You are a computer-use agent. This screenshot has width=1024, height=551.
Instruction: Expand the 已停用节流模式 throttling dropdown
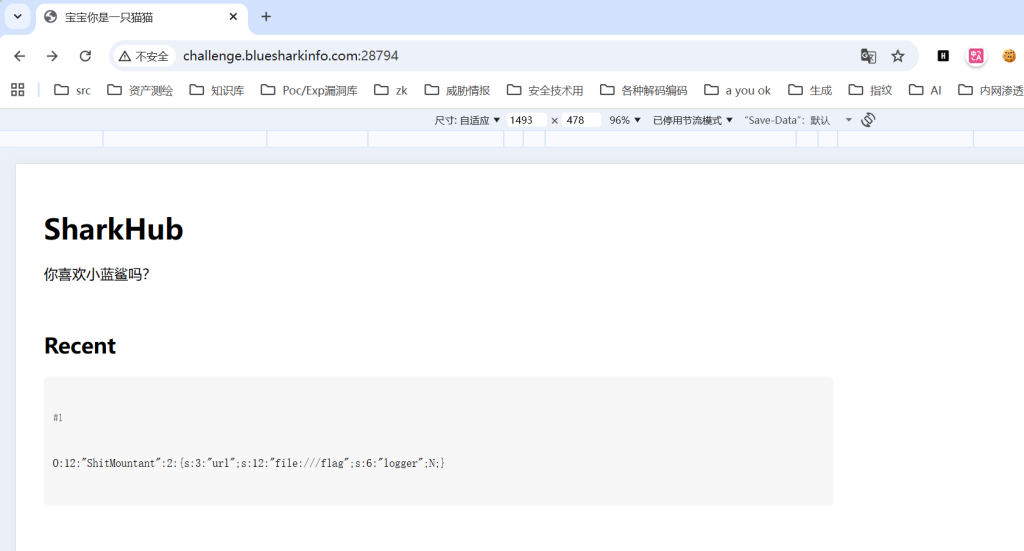click(692, 120)
